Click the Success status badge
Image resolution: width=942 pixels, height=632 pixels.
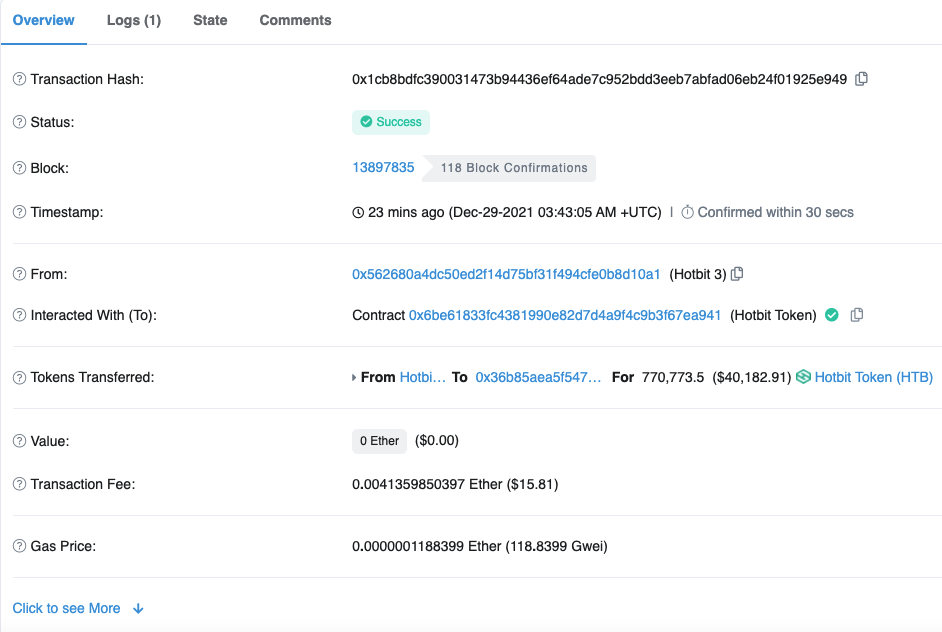click(x=390, y=122)
